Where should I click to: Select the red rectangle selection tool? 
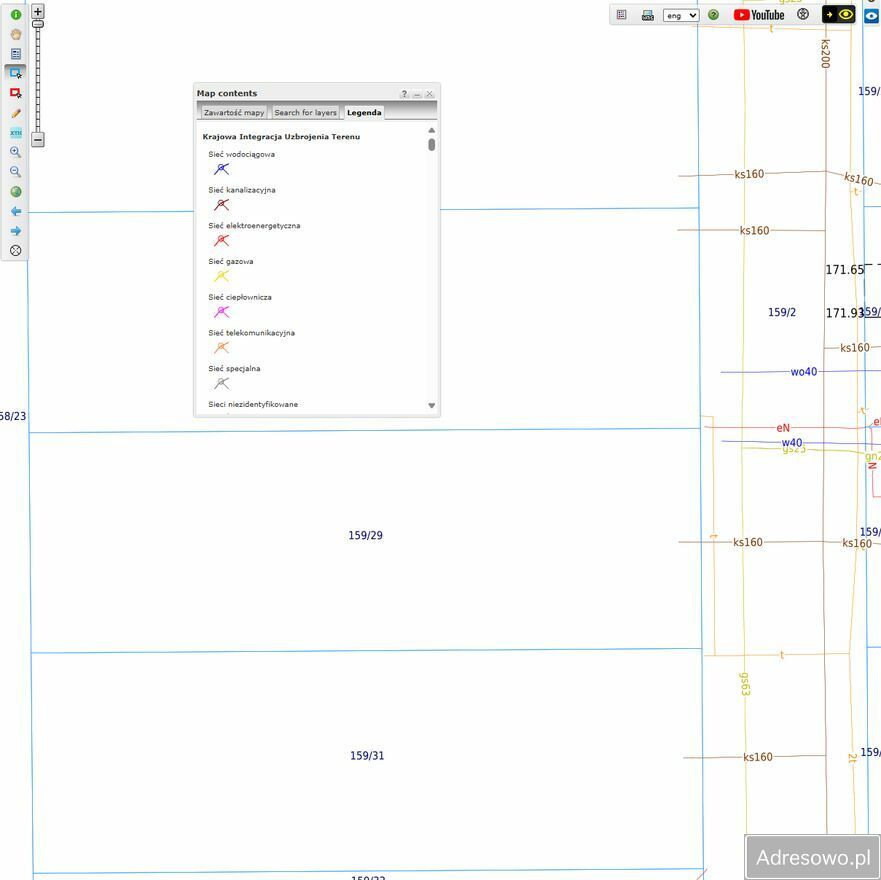[x=16, y=93]
